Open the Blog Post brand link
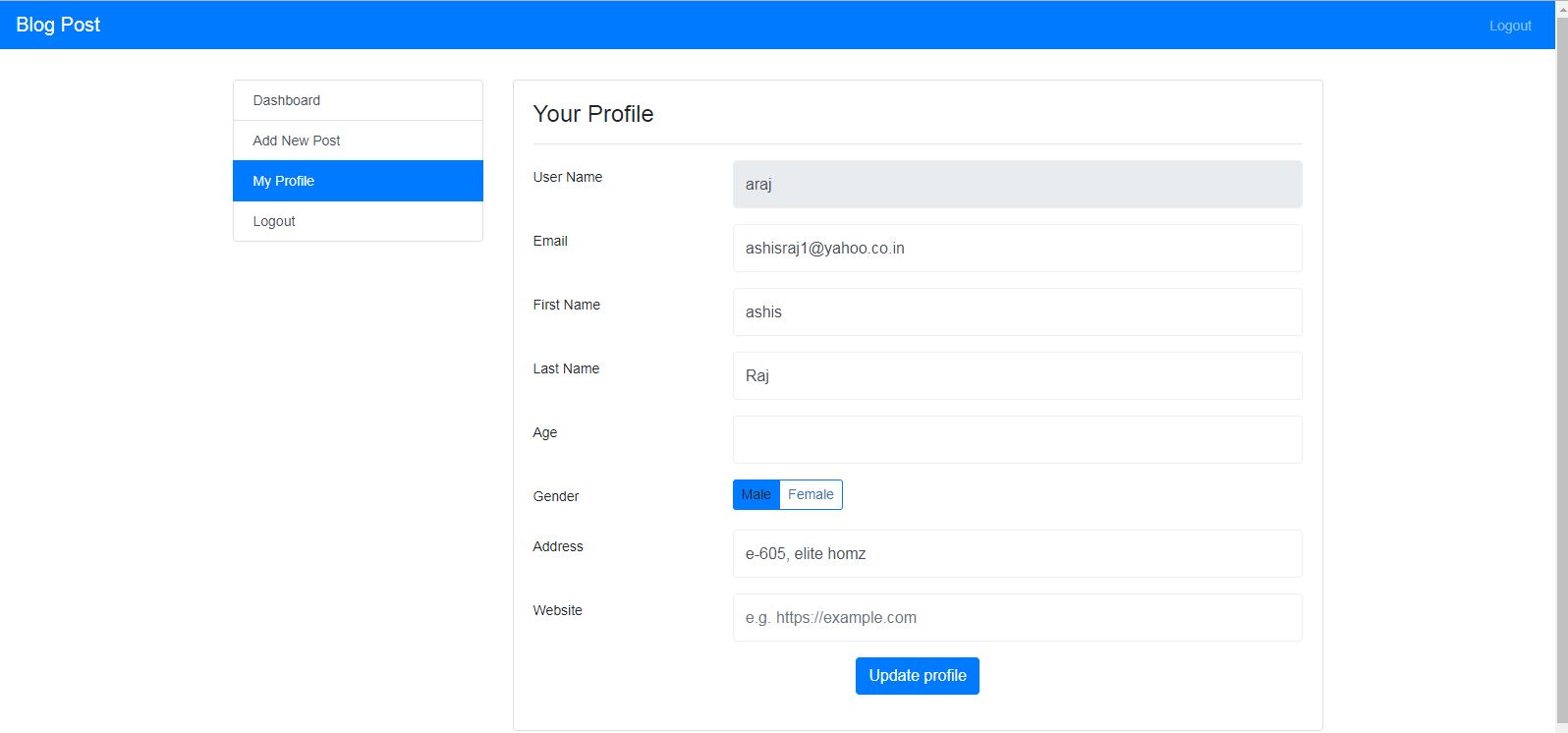The image size is (1568, 733). tap(58, 25)
